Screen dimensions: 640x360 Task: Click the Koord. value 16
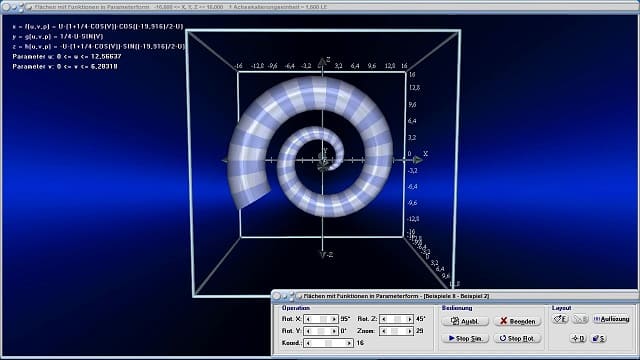[x=360, y=343]
